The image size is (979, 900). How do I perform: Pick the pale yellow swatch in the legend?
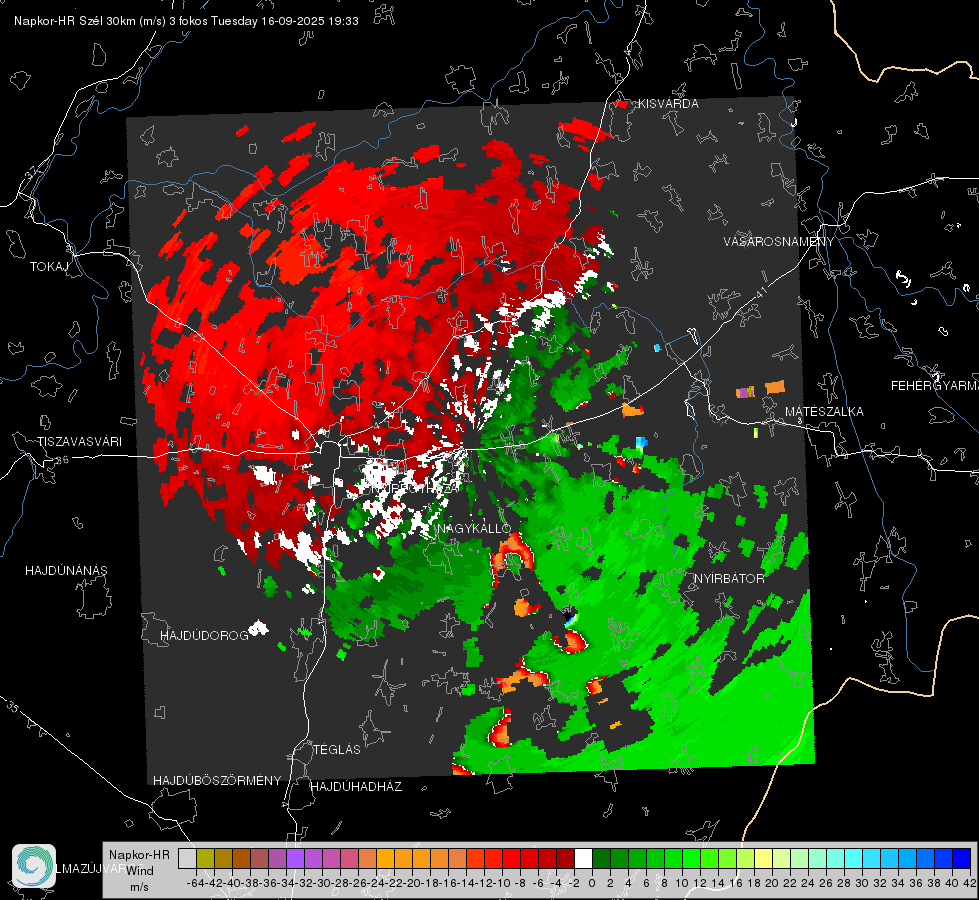coord(764,858)
